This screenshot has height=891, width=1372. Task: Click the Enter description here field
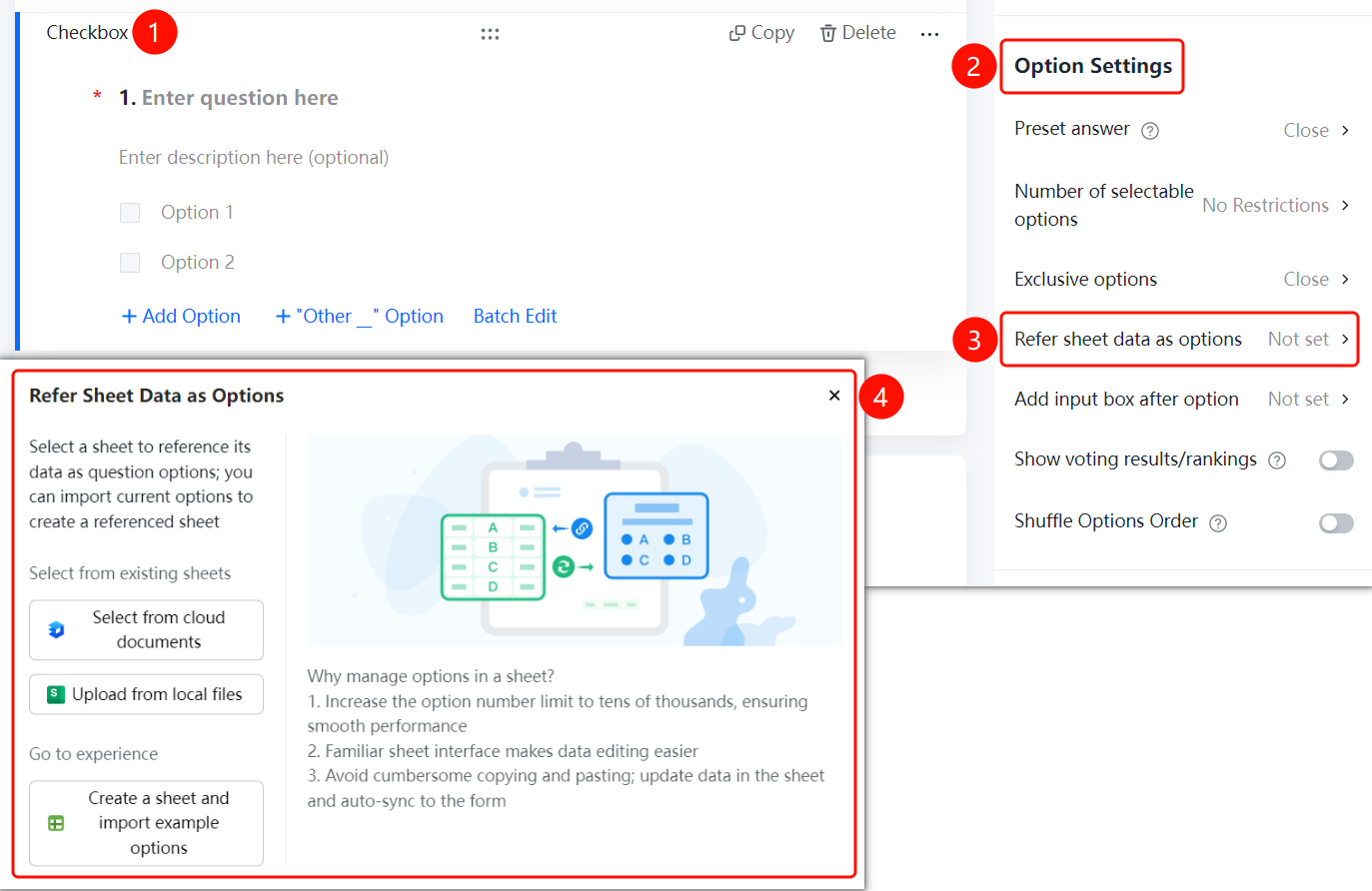point(254,158)
